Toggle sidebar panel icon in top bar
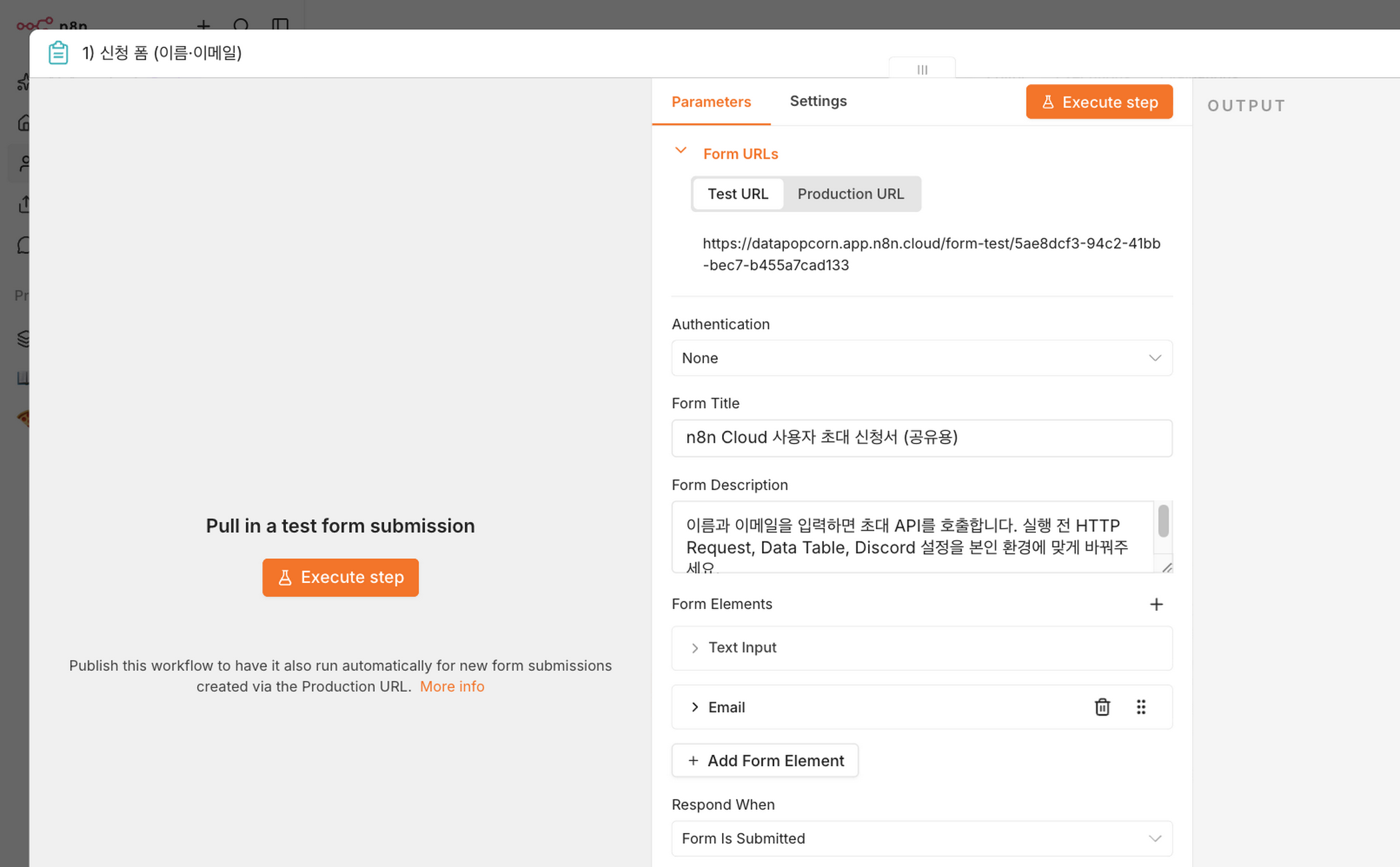Viewport: 1400px width, 867px height. [280, 25]
